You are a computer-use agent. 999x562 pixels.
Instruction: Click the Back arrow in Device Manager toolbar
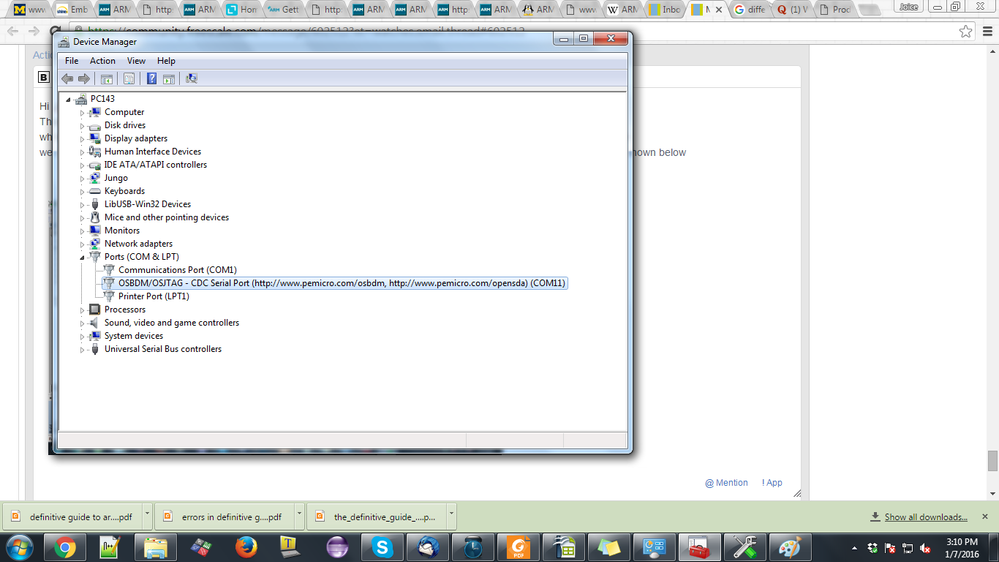tap(68, 79)
